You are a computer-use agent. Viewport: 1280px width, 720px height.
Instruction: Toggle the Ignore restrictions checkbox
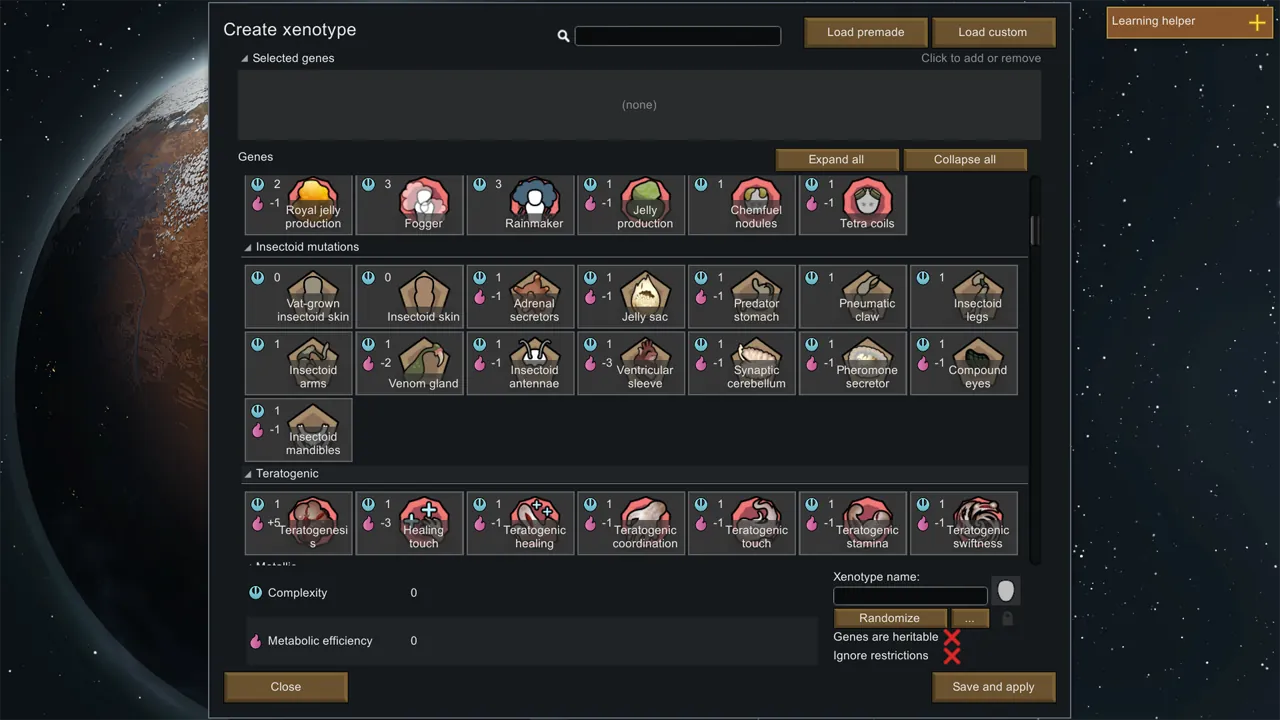951,656
